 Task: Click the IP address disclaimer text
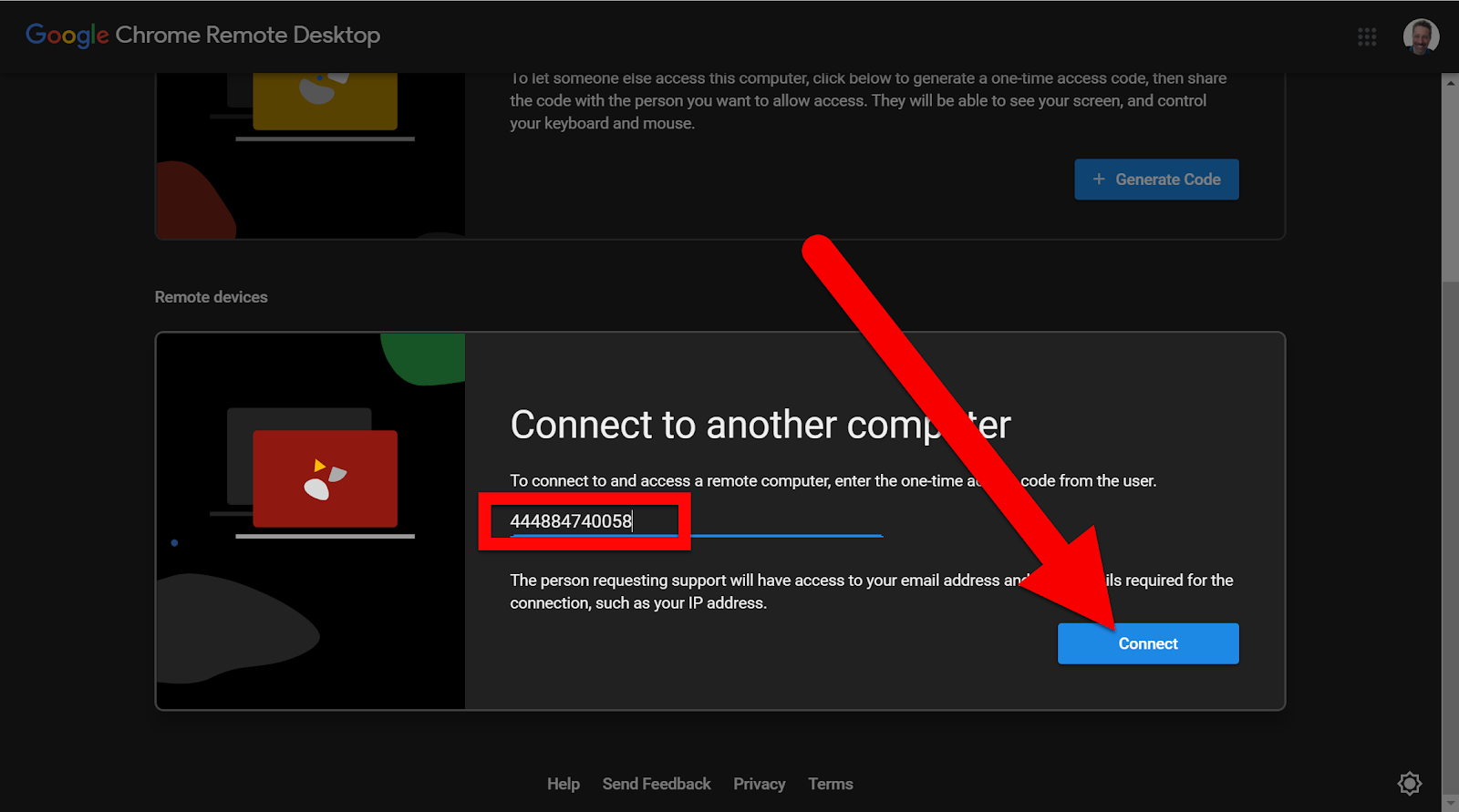click(x=871, y=591)
